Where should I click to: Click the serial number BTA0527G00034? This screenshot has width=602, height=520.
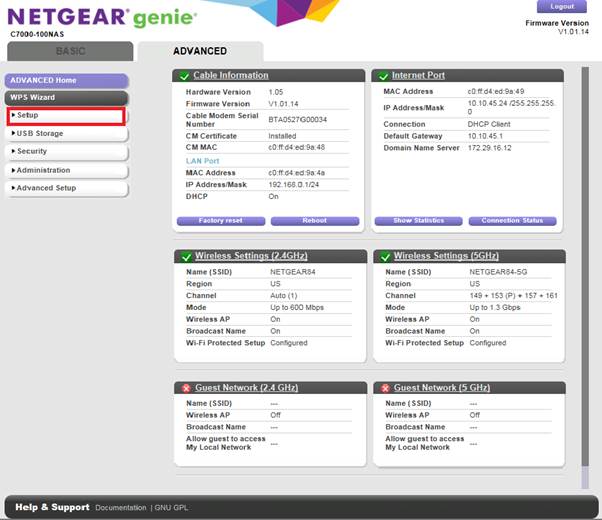(298, 120)
